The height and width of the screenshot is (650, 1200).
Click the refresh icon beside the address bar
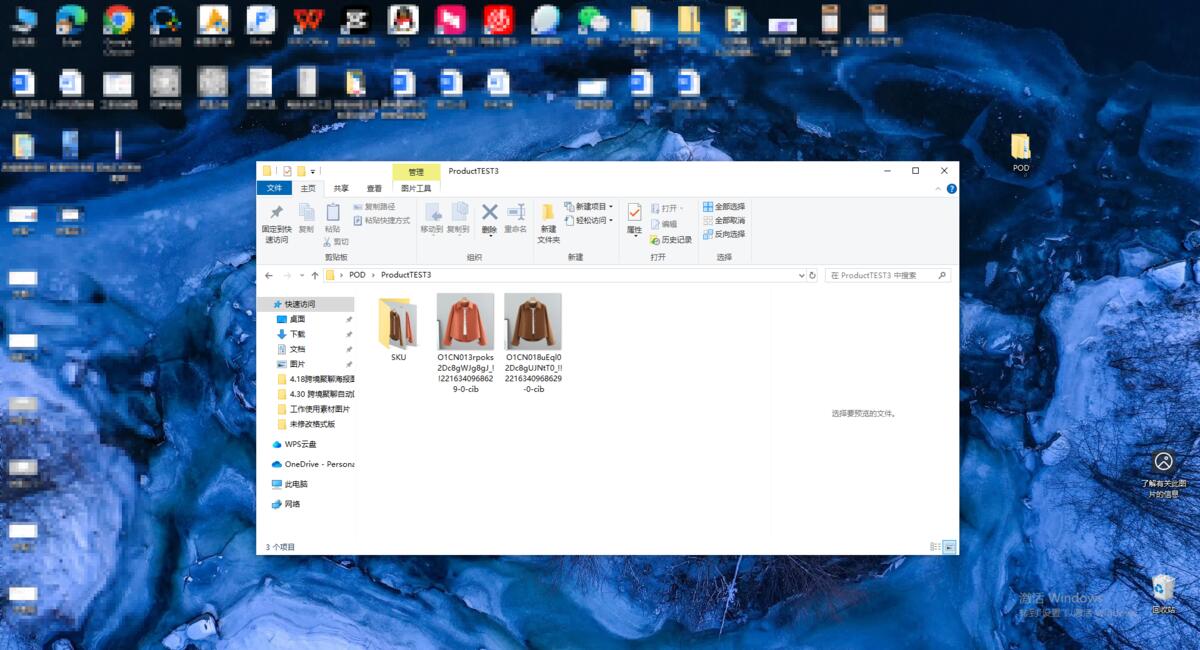pyautogui.click(x=812, y=275)
